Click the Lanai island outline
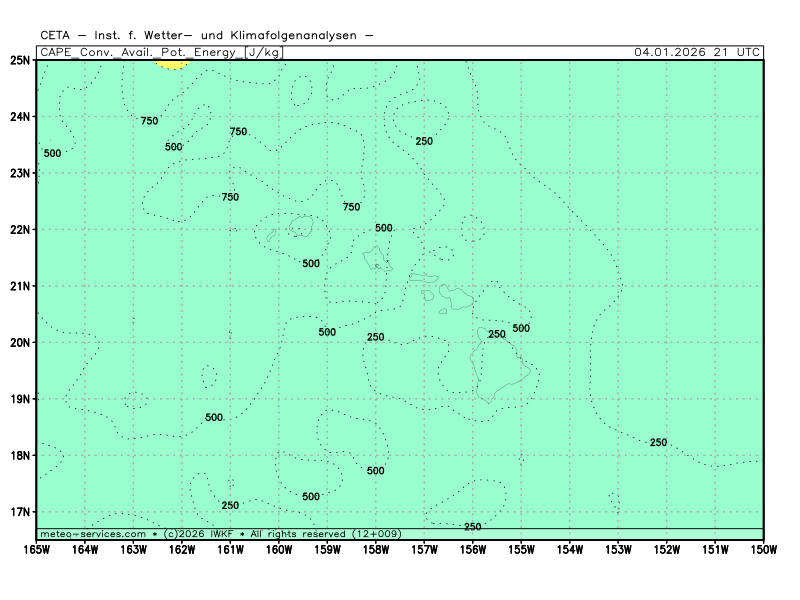Viewport: 800px width, 600px height. point(428,295)
